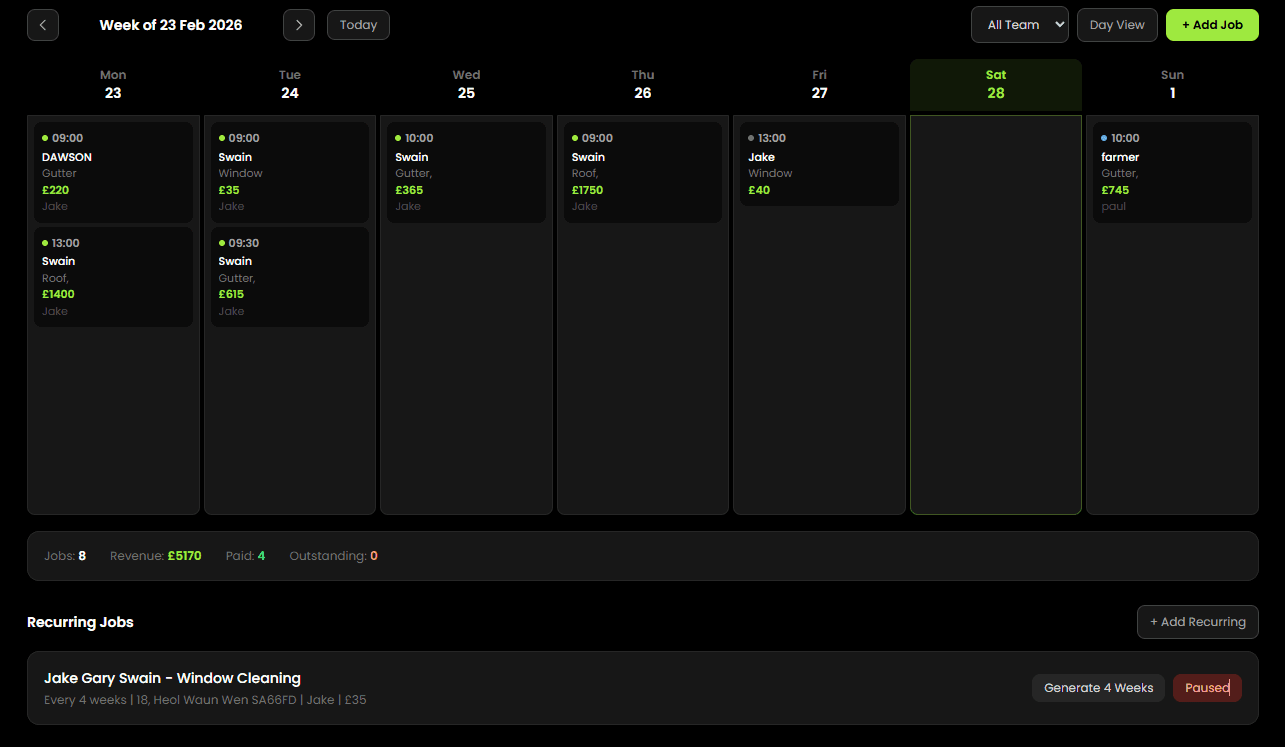Switch to Thursday 26 column header

pos(642,84)
